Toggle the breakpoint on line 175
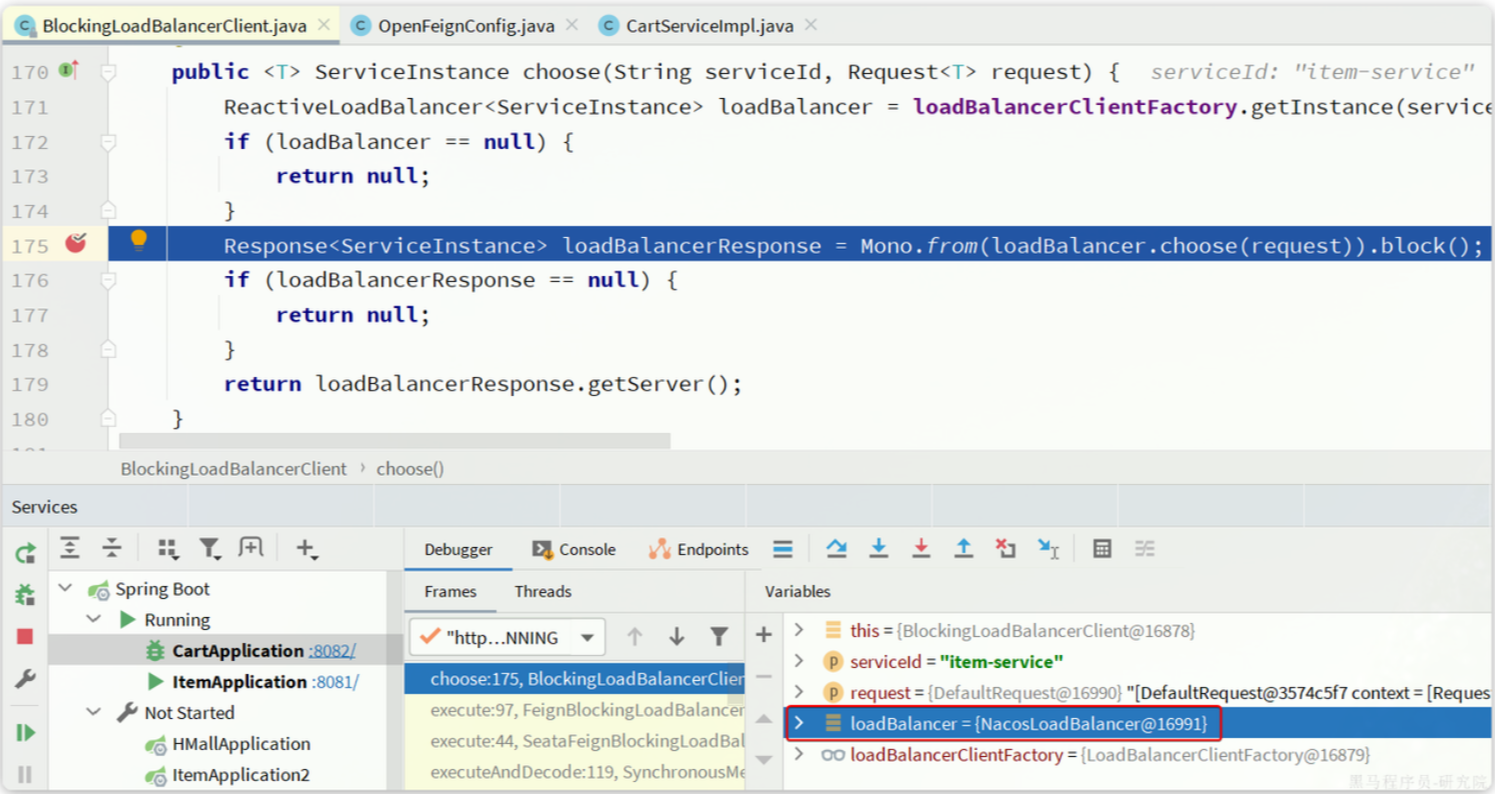 [x=76, y=244]
